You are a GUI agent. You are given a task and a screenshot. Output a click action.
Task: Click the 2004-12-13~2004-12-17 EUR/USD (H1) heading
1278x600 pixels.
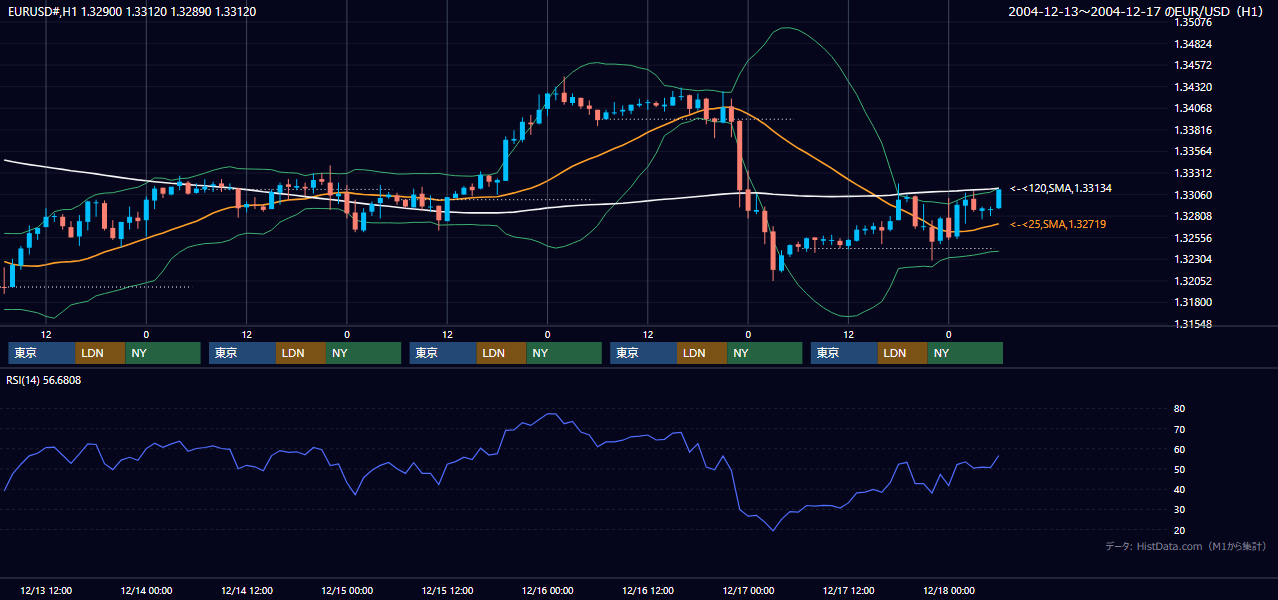pos(1137,11)
